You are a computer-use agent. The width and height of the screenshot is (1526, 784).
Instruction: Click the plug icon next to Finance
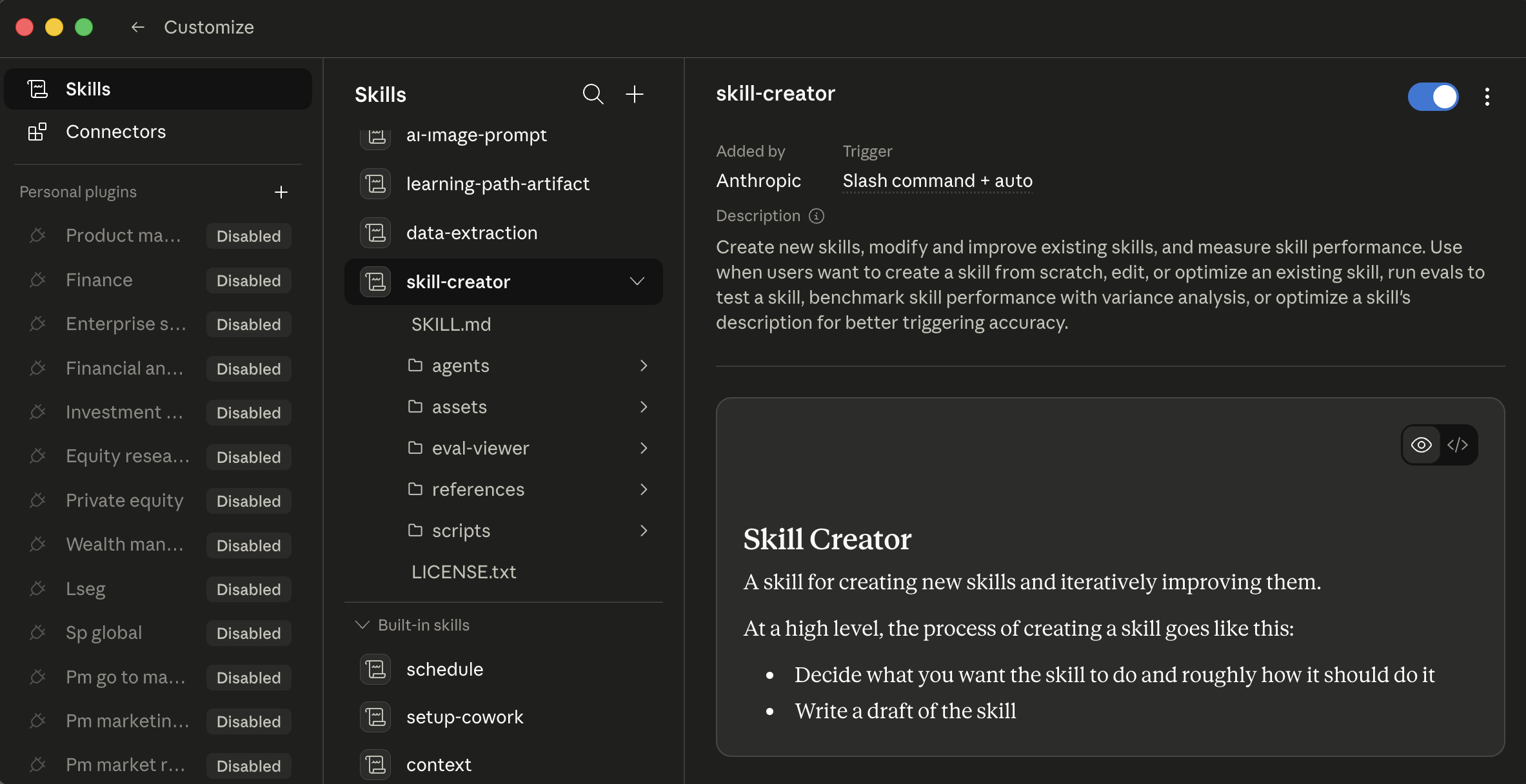pyautogui.click(x=37, y=280)
